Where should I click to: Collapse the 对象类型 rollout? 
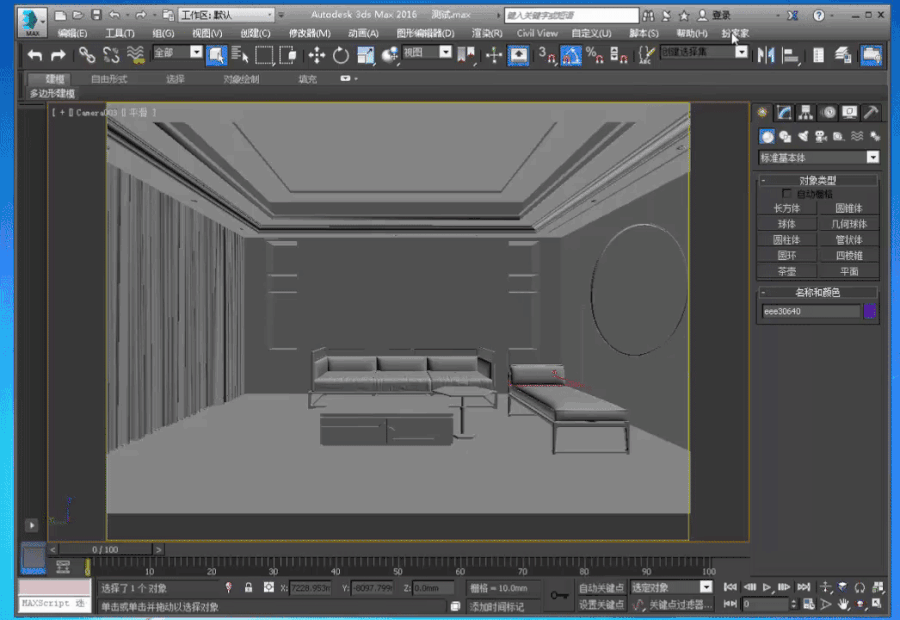coord(818,180)
